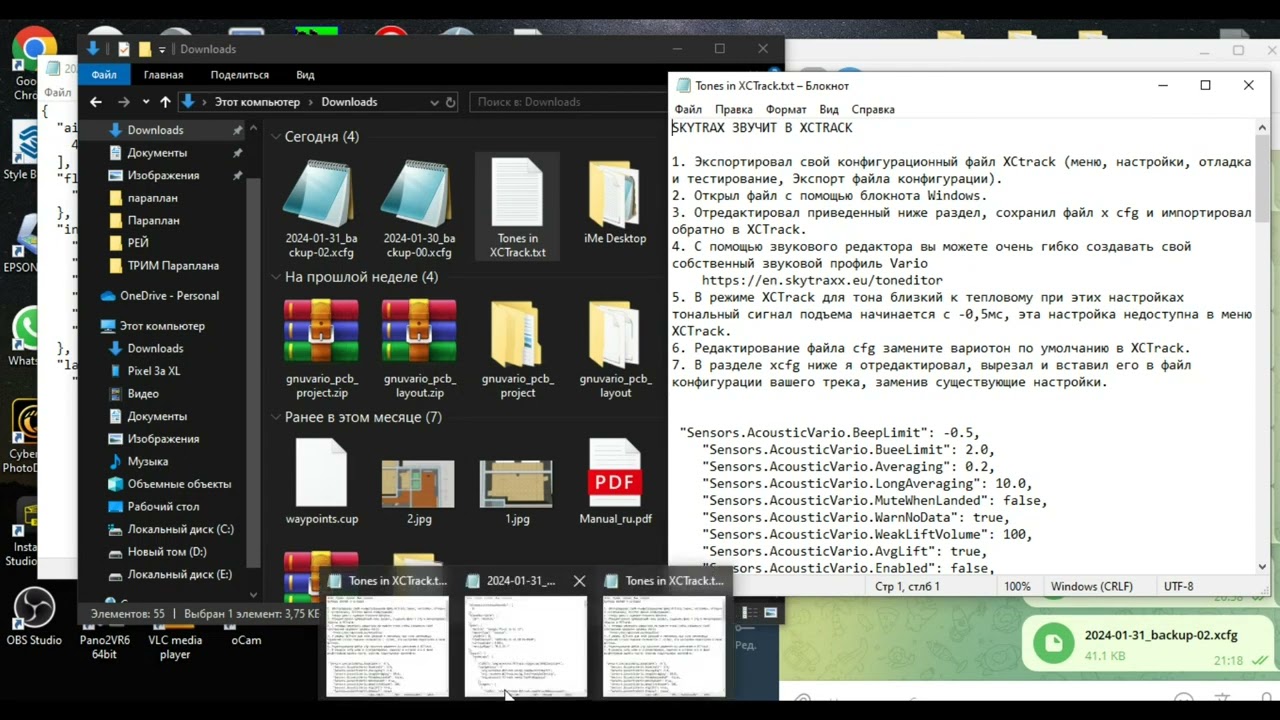This screenshot has height=720, width=1280.
Task: Click the Explorer back arrow
Action: [x=96, y=102]
